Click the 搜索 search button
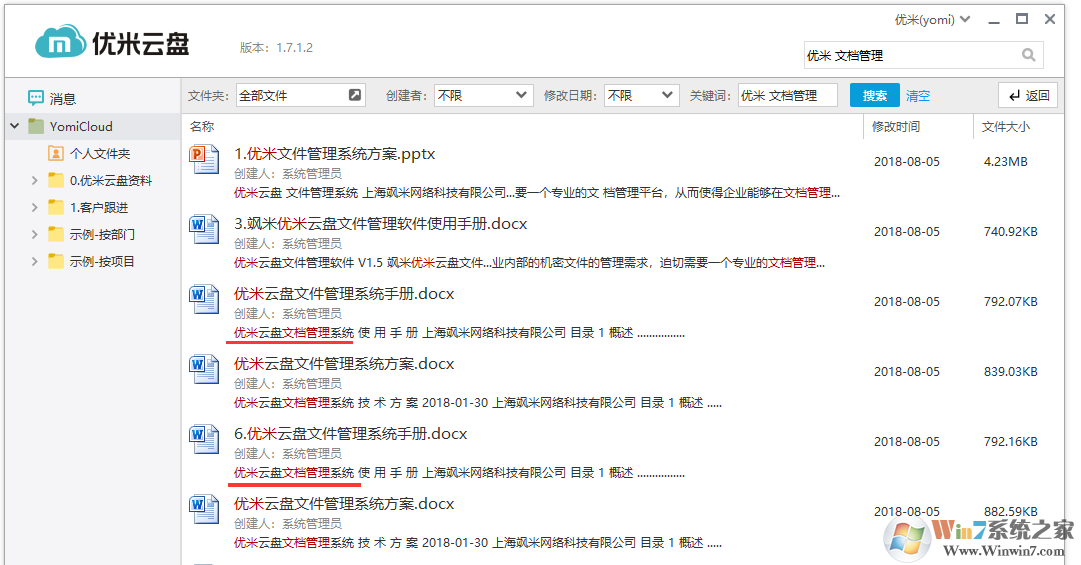Image resolution: width=1081 pixels, height=565 pixels. point(874,95)
